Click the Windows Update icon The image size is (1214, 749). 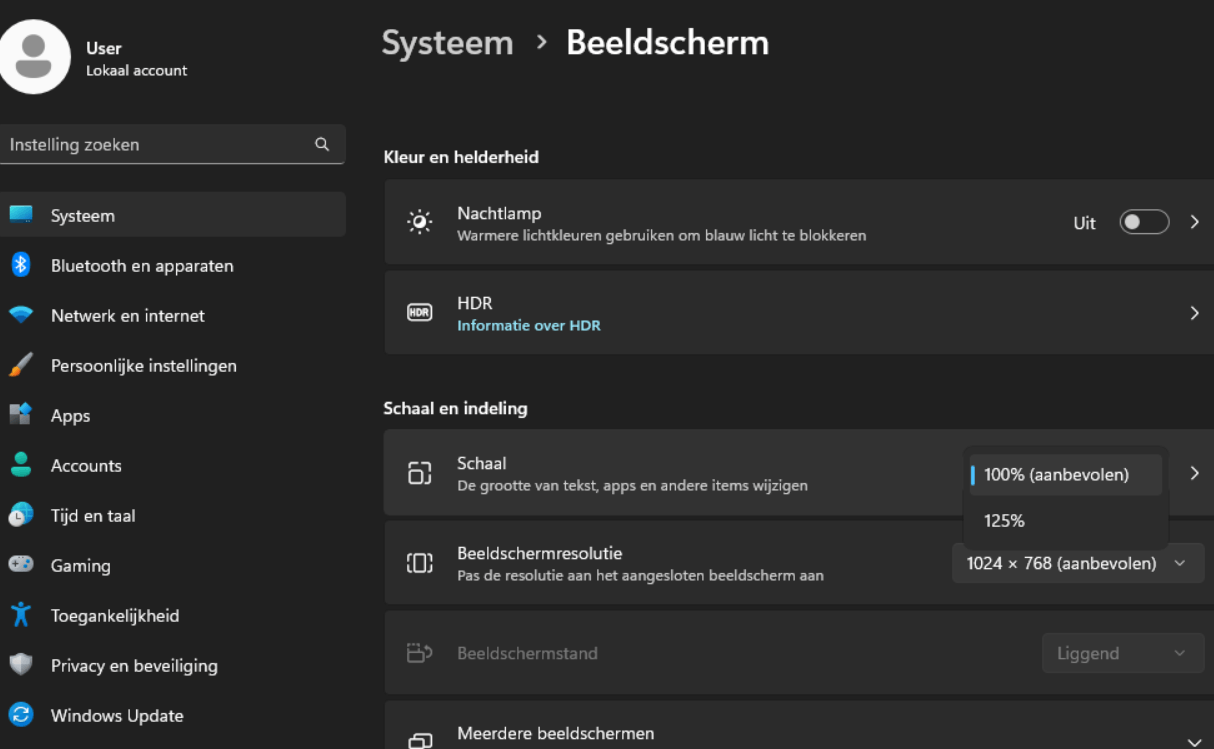[21, 715]
